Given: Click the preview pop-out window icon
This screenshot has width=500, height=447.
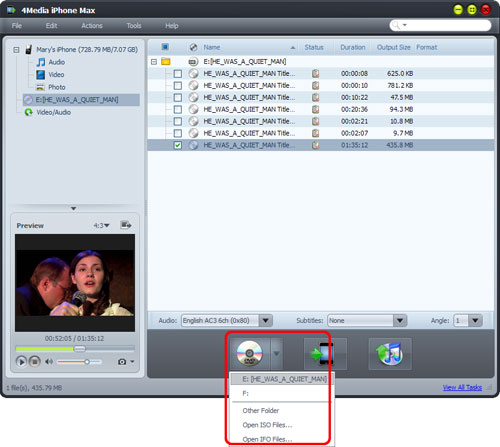Looking at the screenshot, I should [x=125, y=225].
